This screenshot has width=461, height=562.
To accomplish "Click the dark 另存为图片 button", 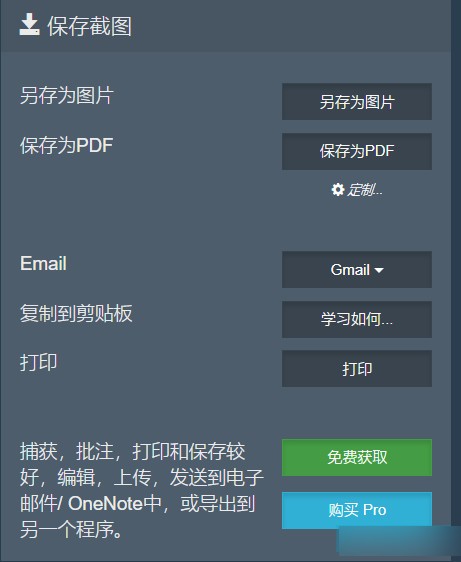I will [x=357, y=102].
